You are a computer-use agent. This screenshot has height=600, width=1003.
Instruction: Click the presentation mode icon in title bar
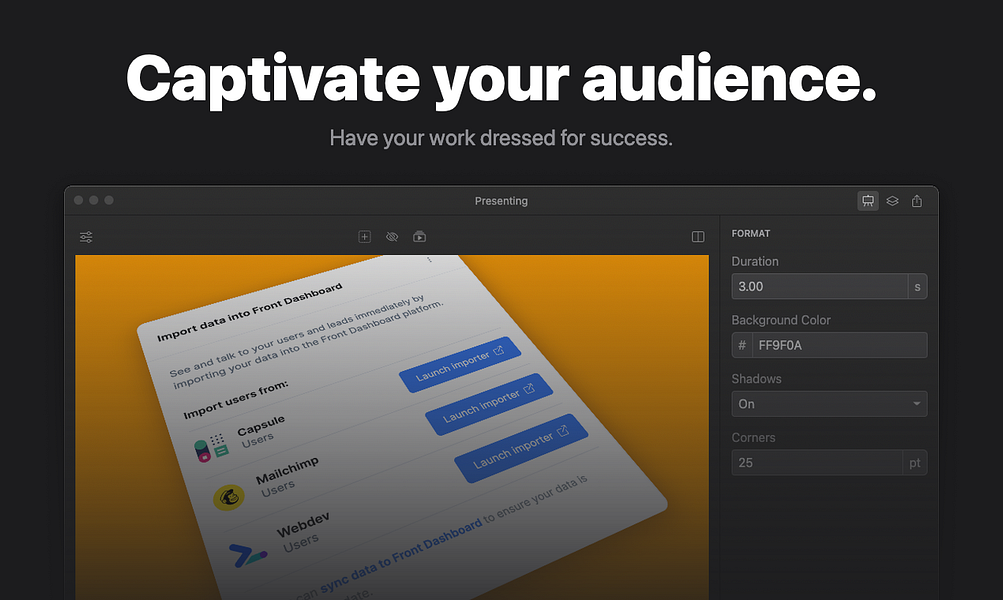click(867, 201)
